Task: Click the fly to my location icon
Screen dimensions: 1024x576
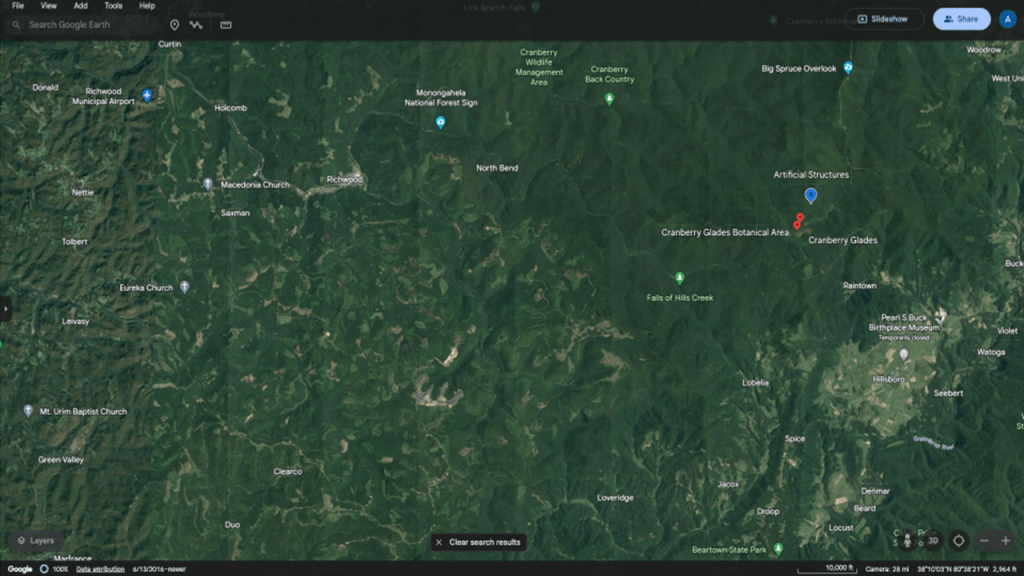Action: (958, 540)
